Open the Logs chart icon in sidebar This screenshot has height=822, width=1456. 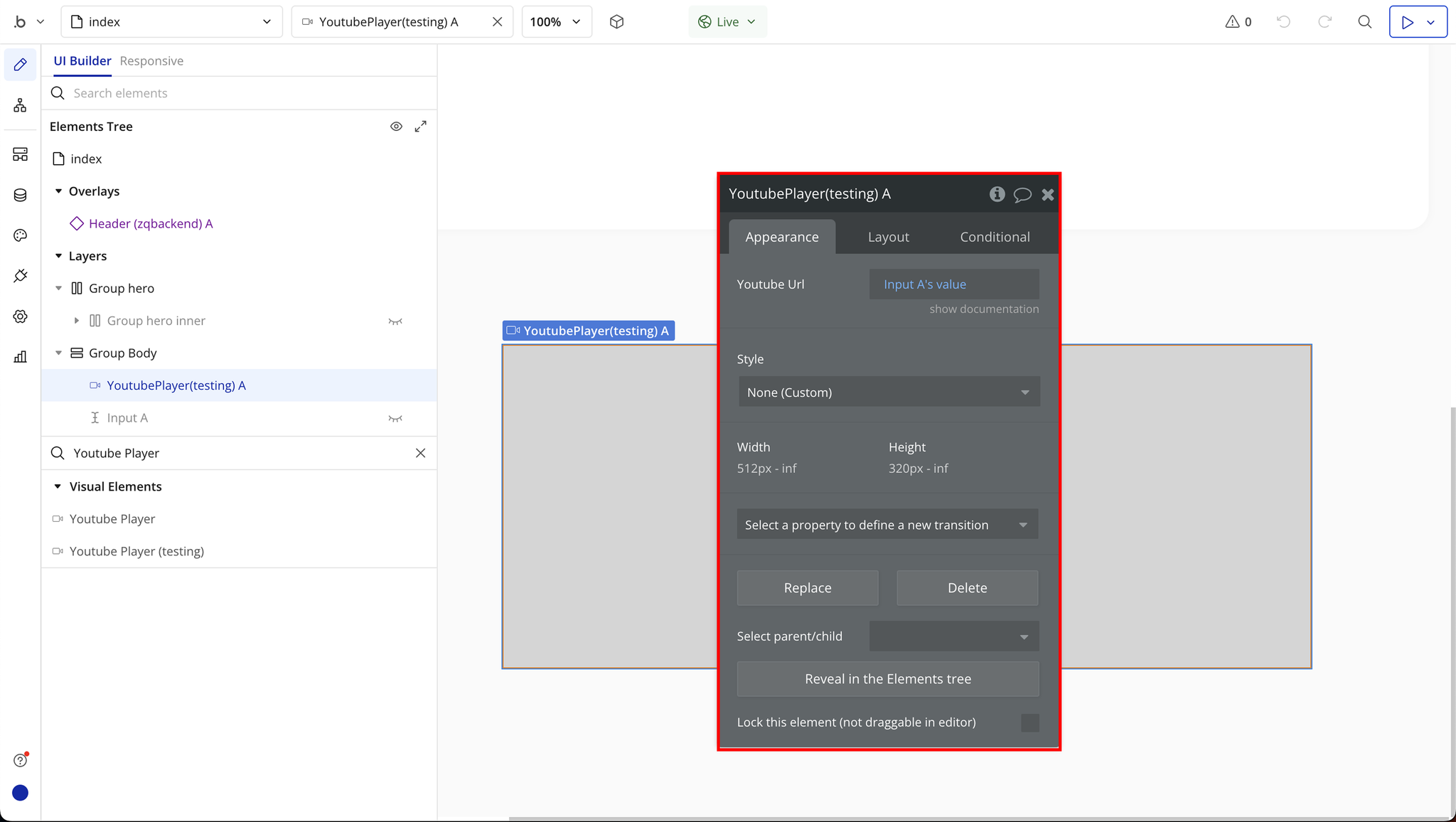pyautogui.click(x=20, y=357)
